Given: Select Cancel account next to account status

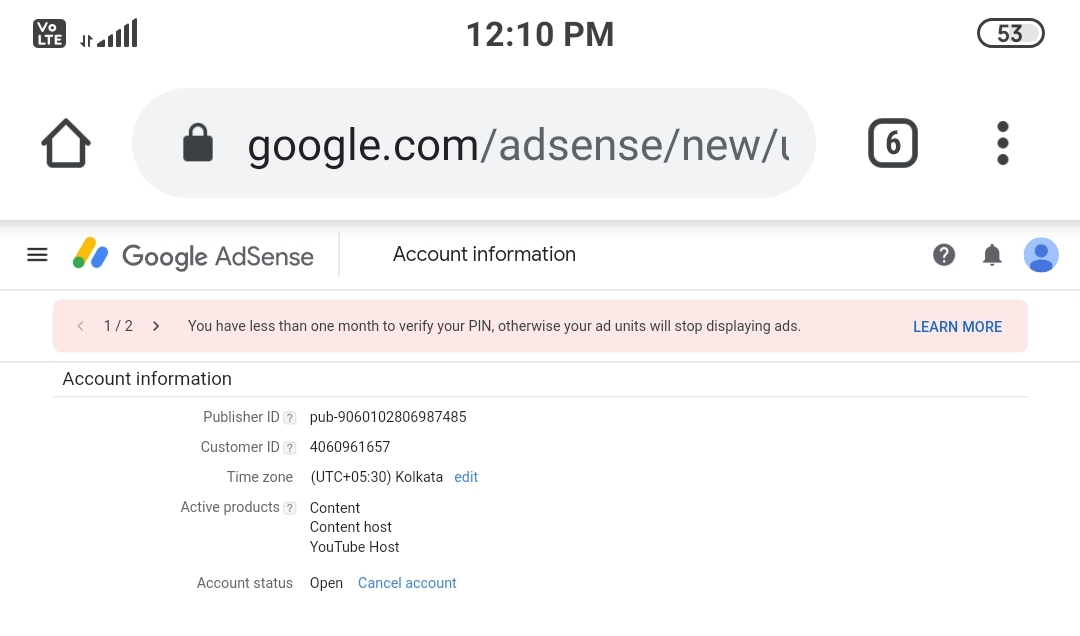Looking at the screenshot, I should (x=407, y=583).
